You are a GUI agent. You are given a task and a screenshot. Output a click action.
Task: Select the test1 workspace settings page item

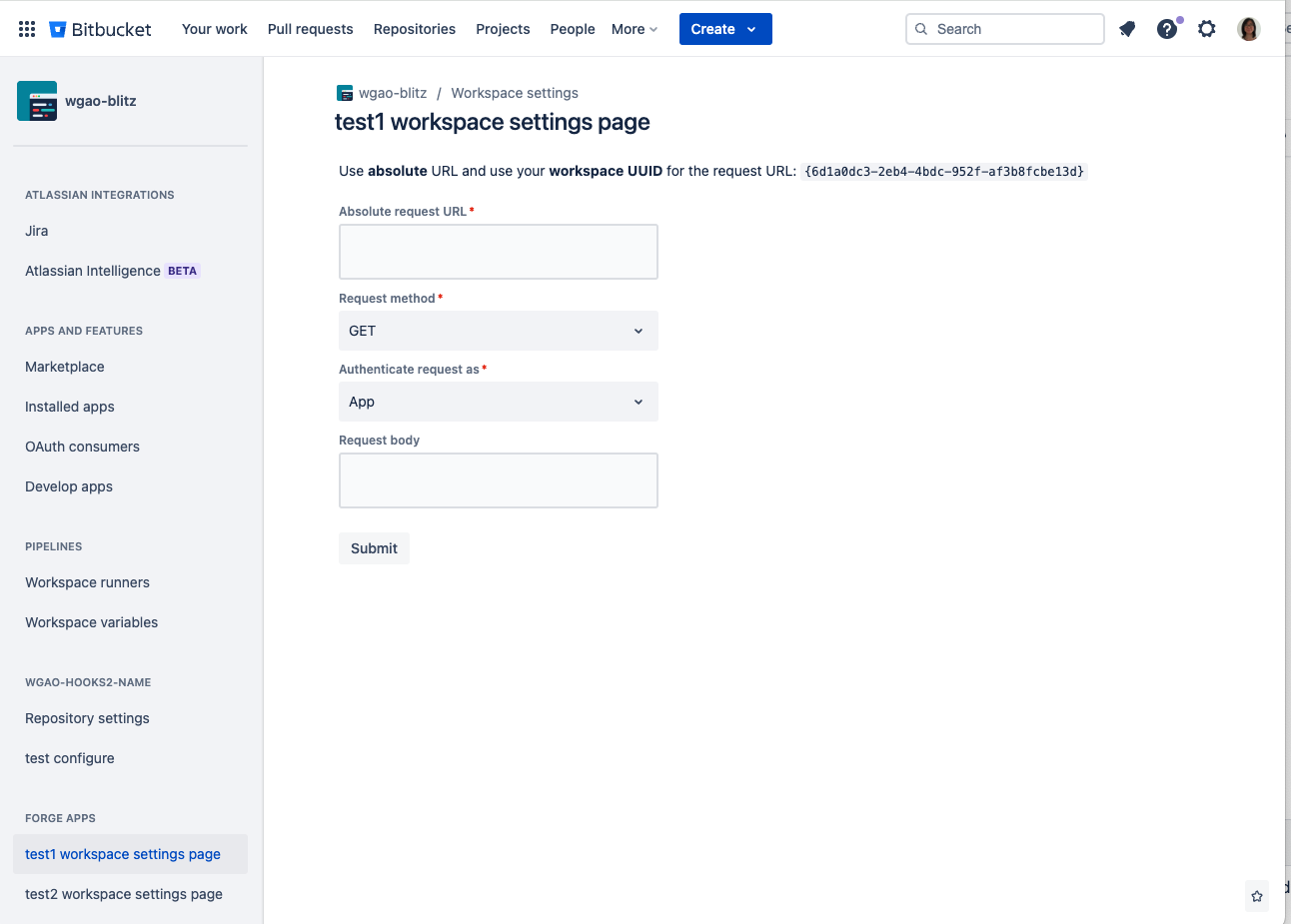point(122,854)
